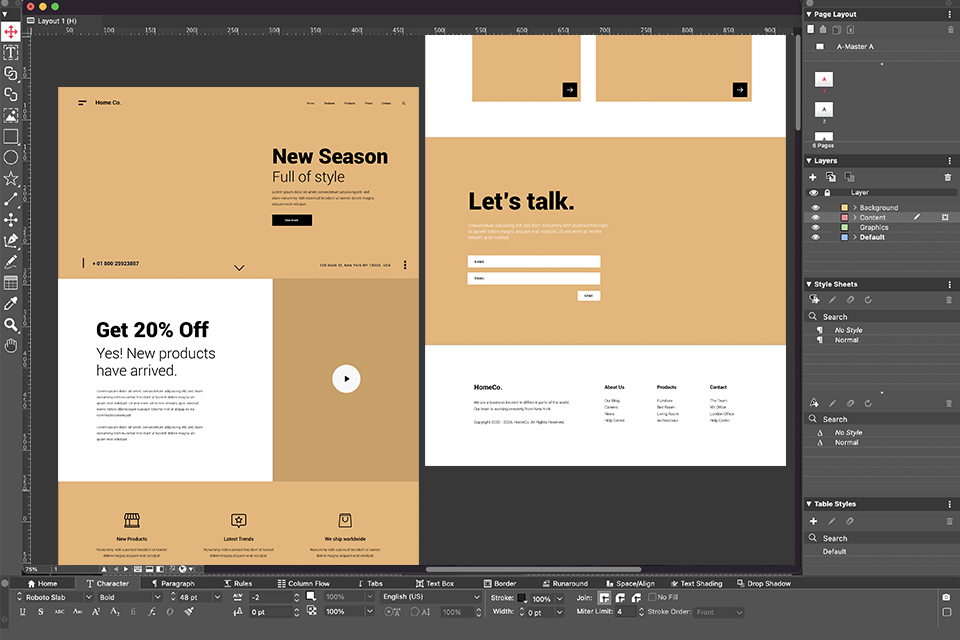
Task: Click the blank single page icon in Page Layout
Action: [x=811, y=29]
